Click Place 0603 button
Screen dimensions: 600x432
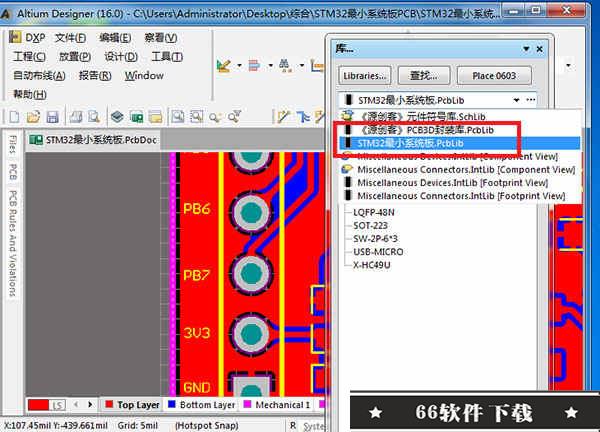(494, 76)
